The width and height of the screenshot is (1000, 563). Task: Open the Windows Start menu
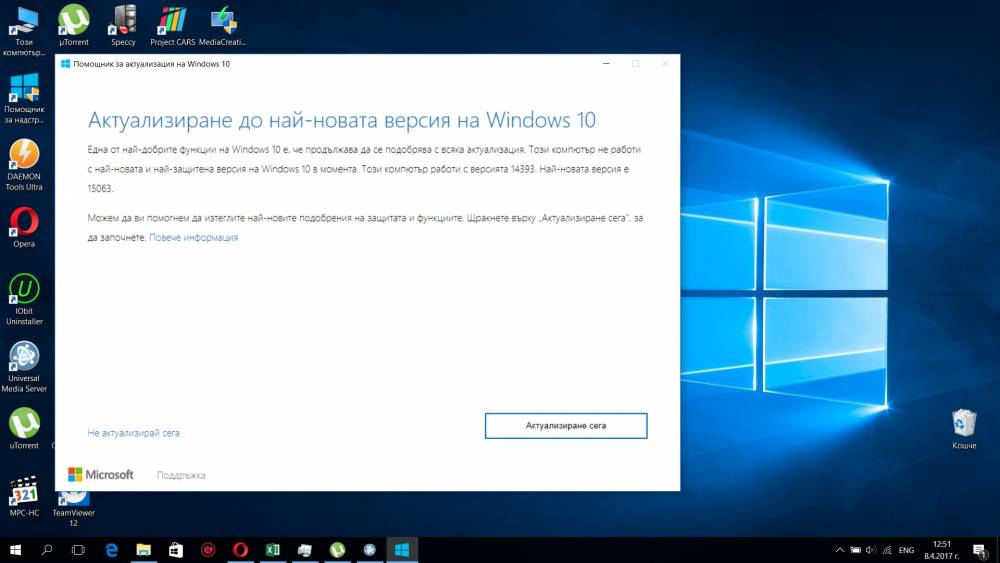(x=15, y=550)
